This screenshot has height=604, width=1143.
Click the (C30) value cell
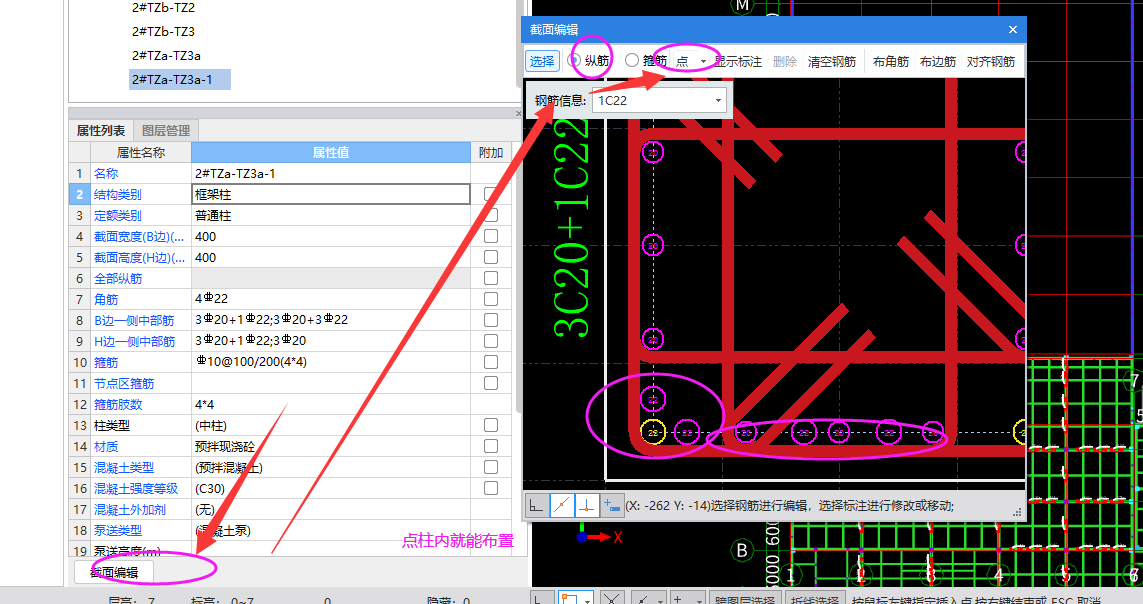pyautogui.click(x=331, y=488)
